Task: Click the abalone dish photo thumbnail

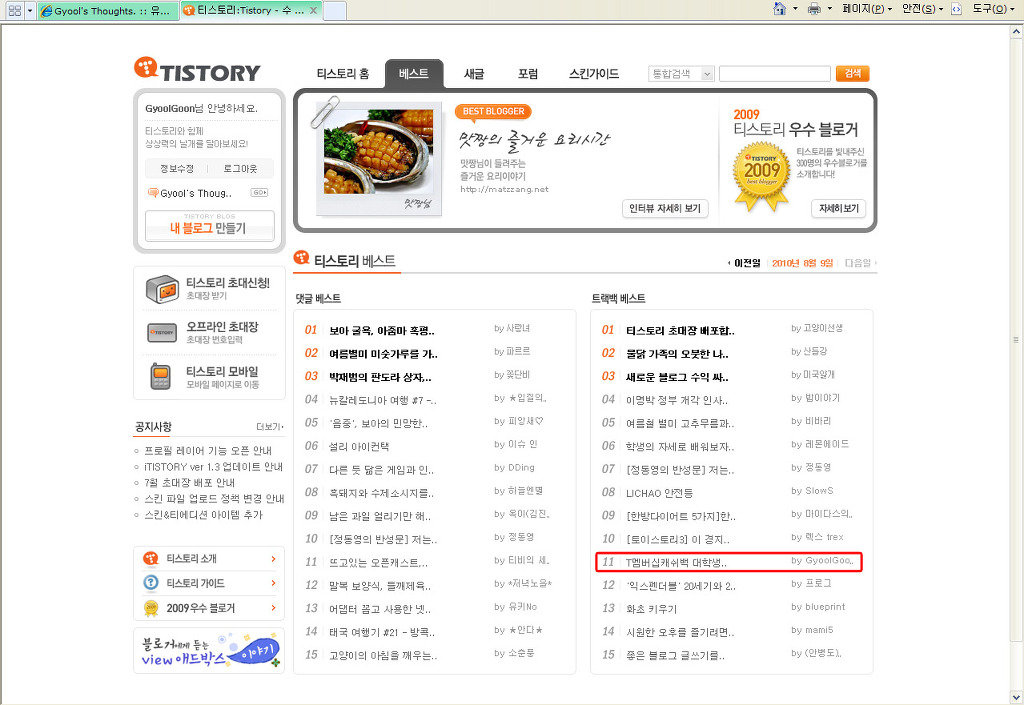Action: pos(379,151)
